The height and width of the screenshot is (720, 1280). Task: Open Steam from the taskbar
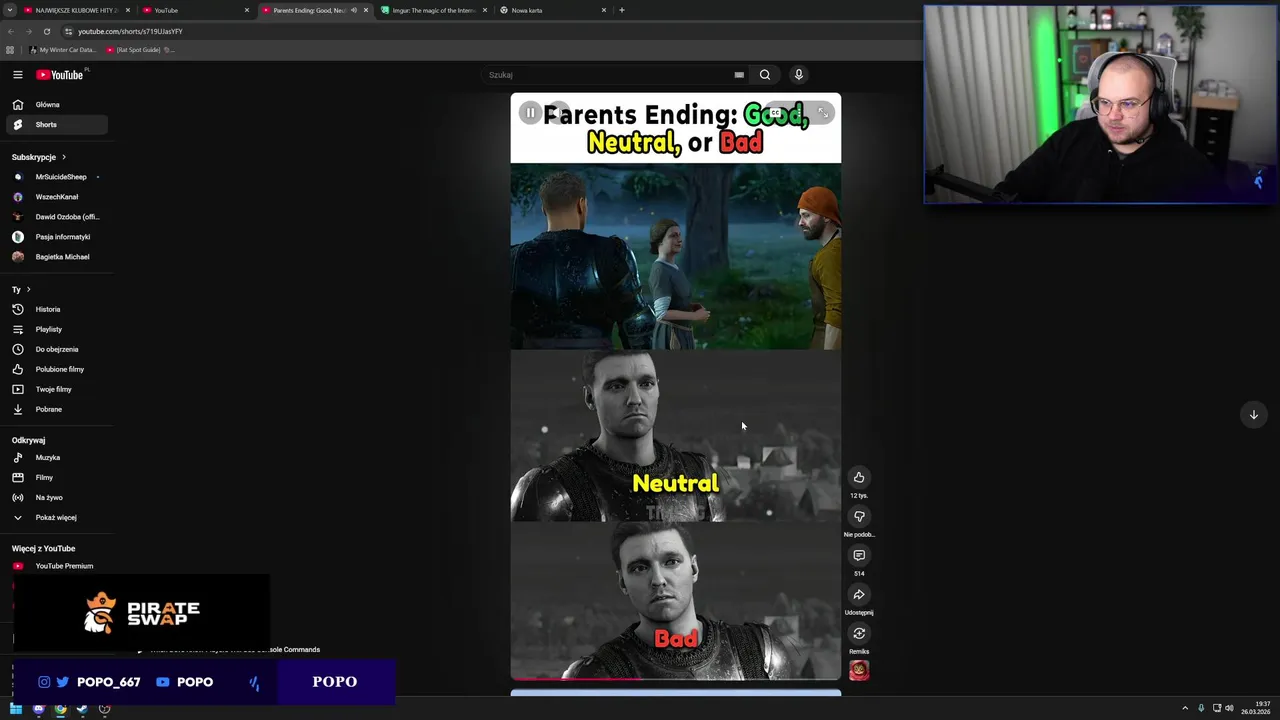[82, 709]
